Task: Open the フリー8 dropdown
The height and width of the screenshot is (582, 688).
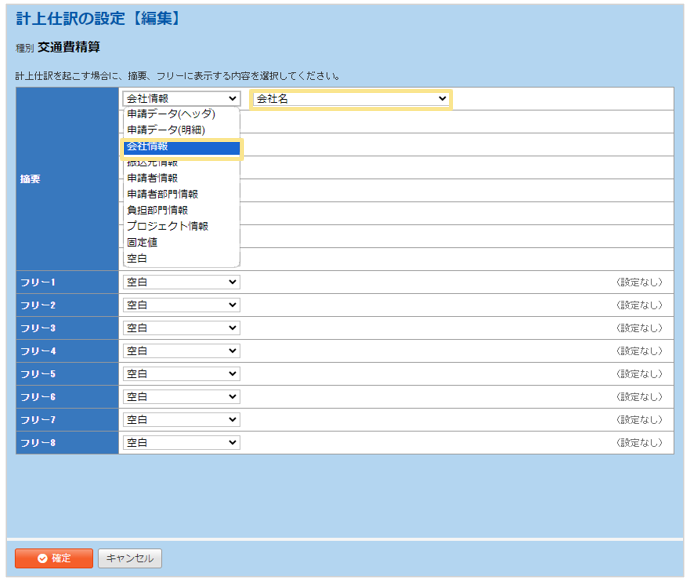Action: click(181, 443)
